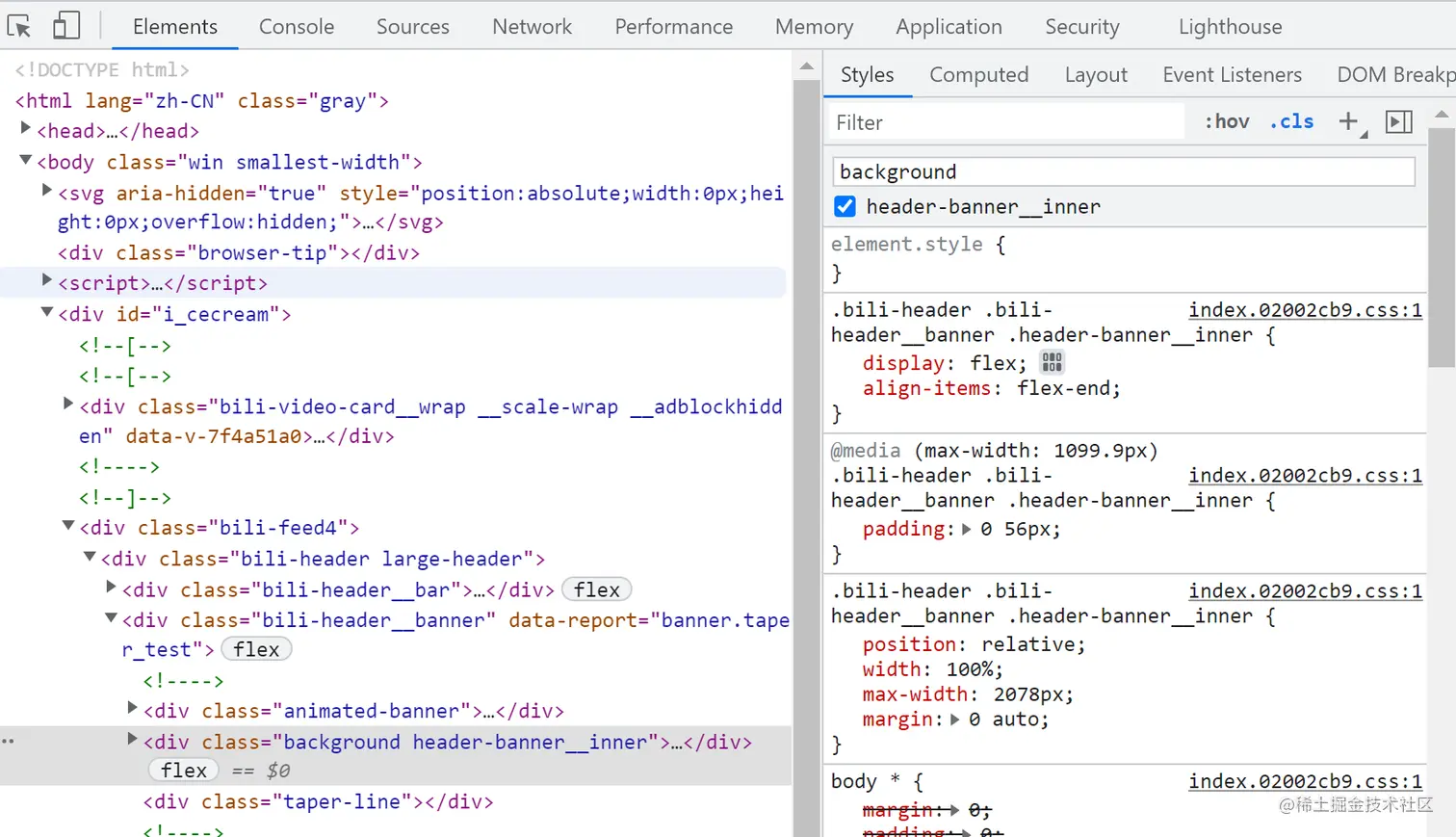This screenshot has height=837, width=1456.
Task: Open index.02002cb9.css:1 link for the @media rule
Action: [1305, 476]
